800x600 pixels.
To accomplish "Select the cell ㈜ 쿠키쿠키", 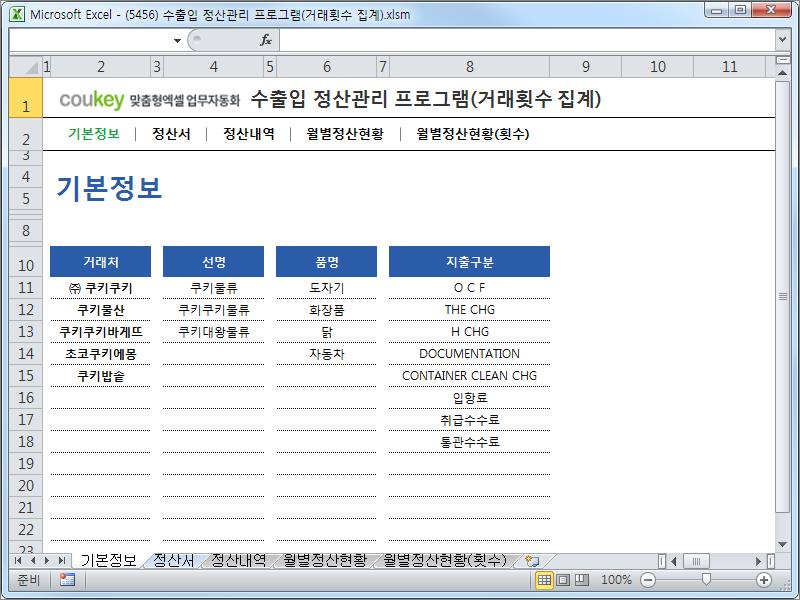I will pos(101,288).
